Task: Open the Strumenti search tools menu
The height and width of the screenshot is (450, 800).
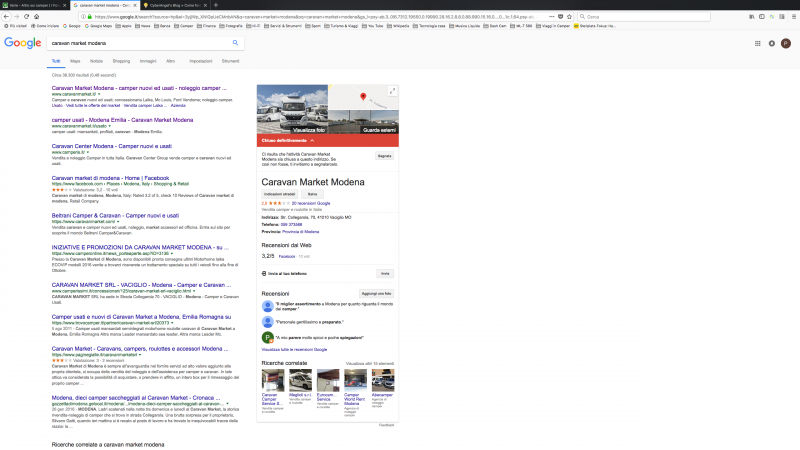Action: pos(230,61)
